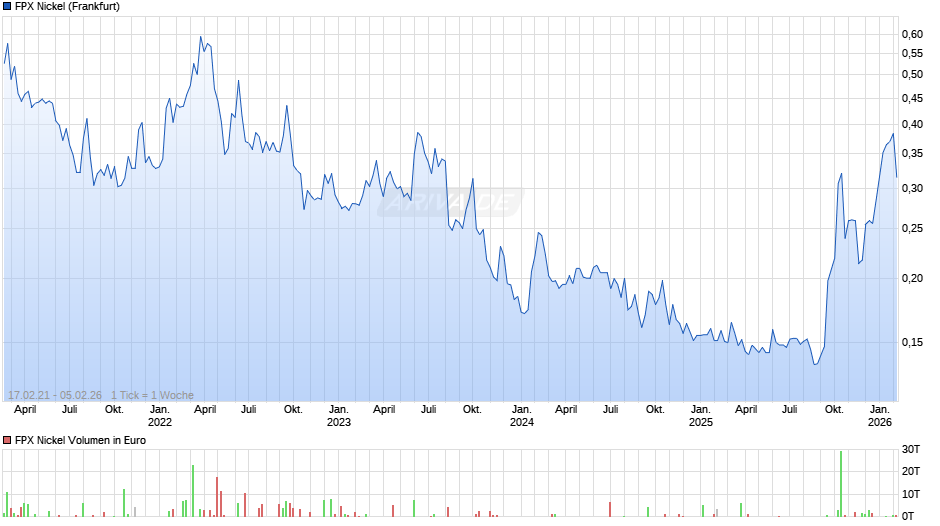Click the tall green volume bar at April 2022
Viewport: 940px width, 526px height.
[x=193, y=491]
